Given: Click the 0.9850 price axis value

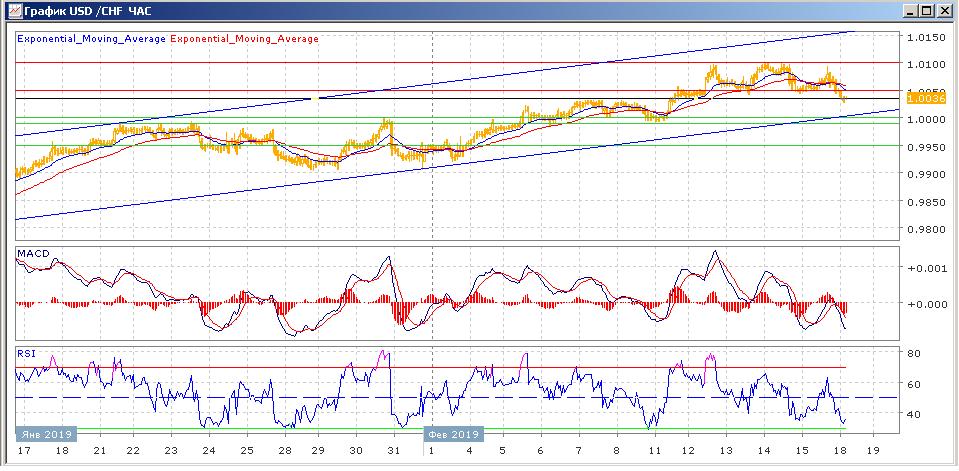Looking at the screenshot, I should pyautogui.click(x=926, y=202).
